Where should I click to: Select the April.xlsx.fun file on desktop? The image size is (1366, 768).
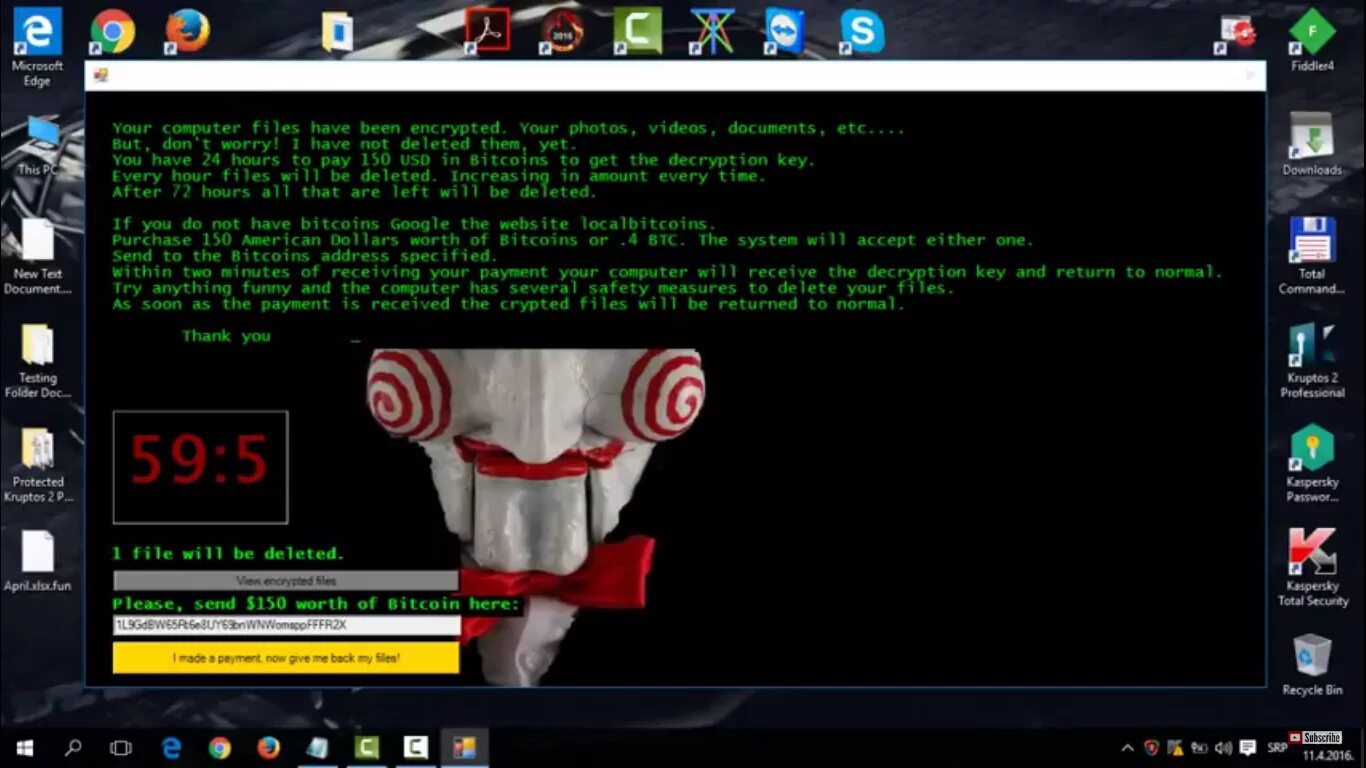(38, 561)
